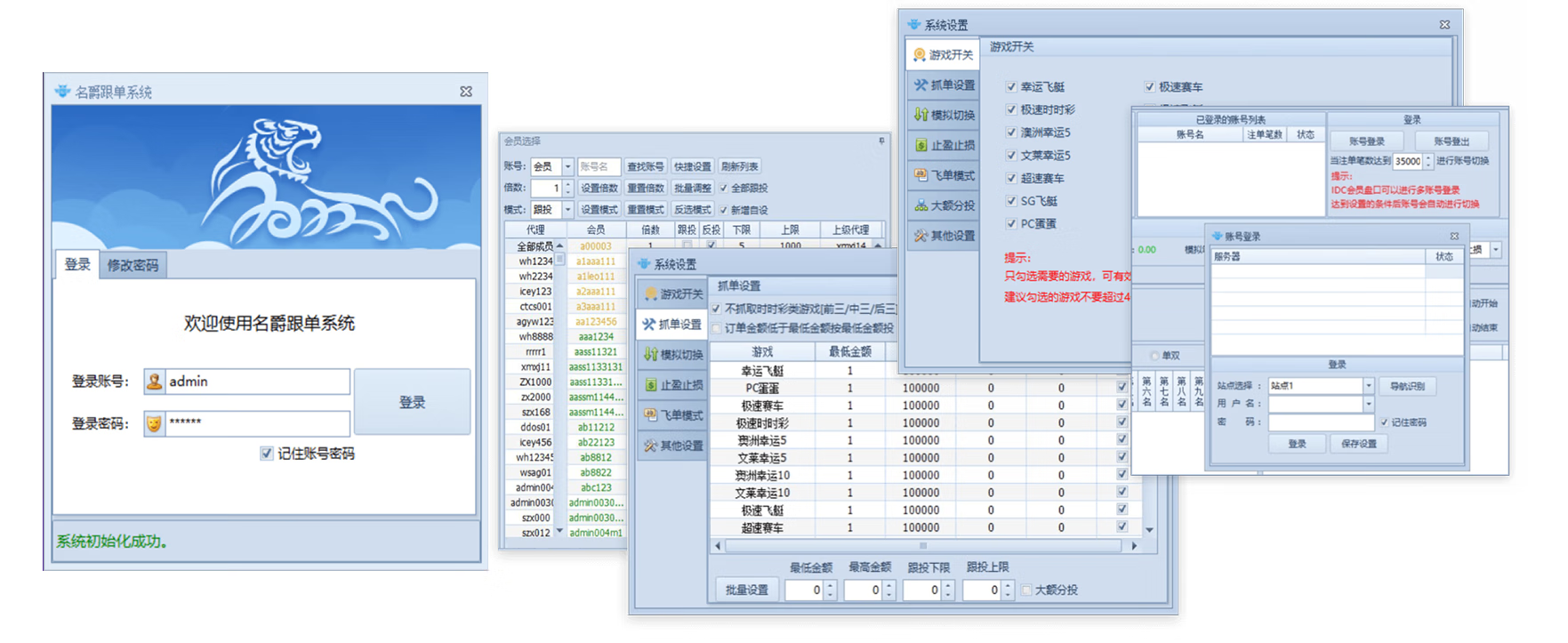
Task: Open the 大额分投 sidebar tab icon
Action: point(921,205)
